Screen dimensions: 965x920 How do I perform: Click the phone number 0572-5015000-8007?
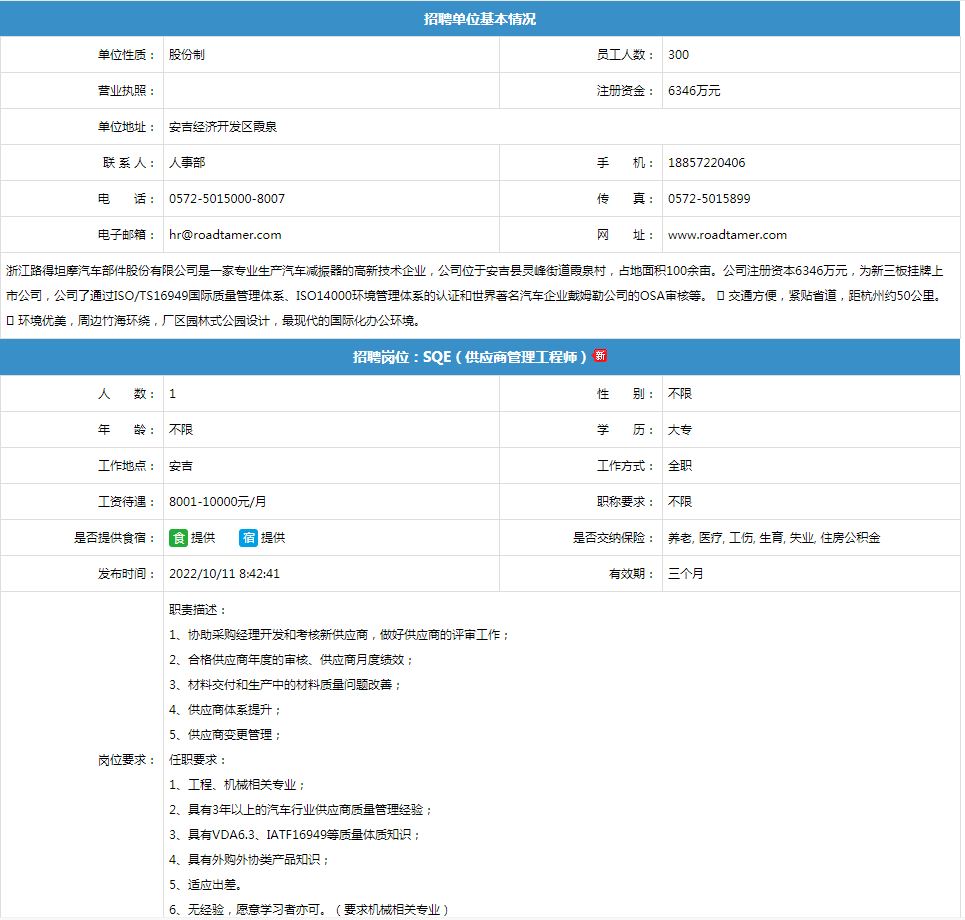227,199
